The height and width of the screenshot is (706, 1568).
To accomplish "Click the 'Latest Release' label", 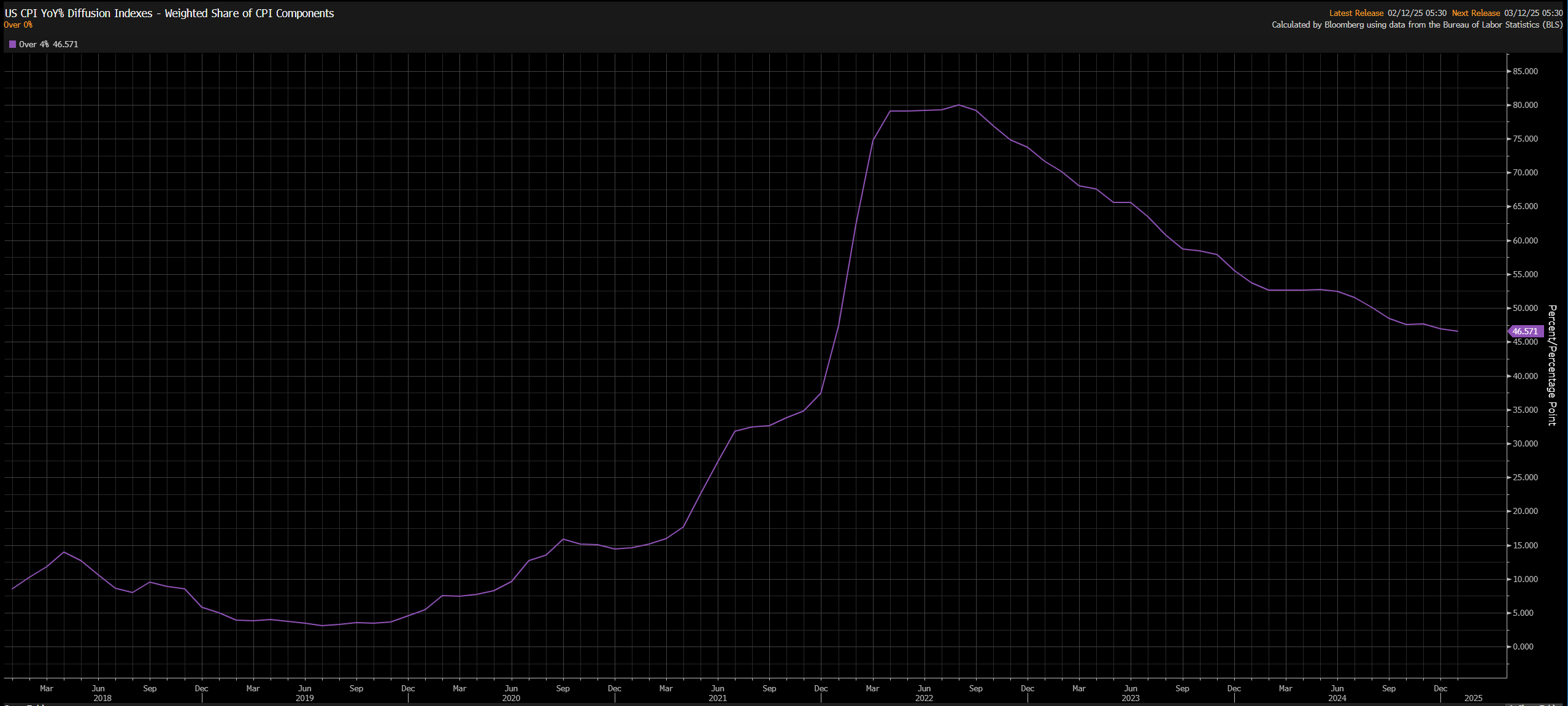I will click(1356, 13).
